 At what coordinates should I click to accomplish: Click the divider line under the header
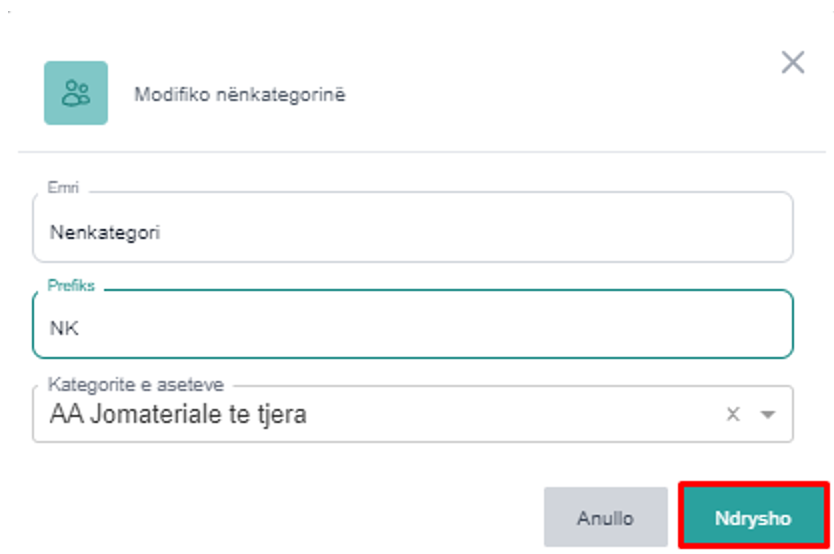420,152
